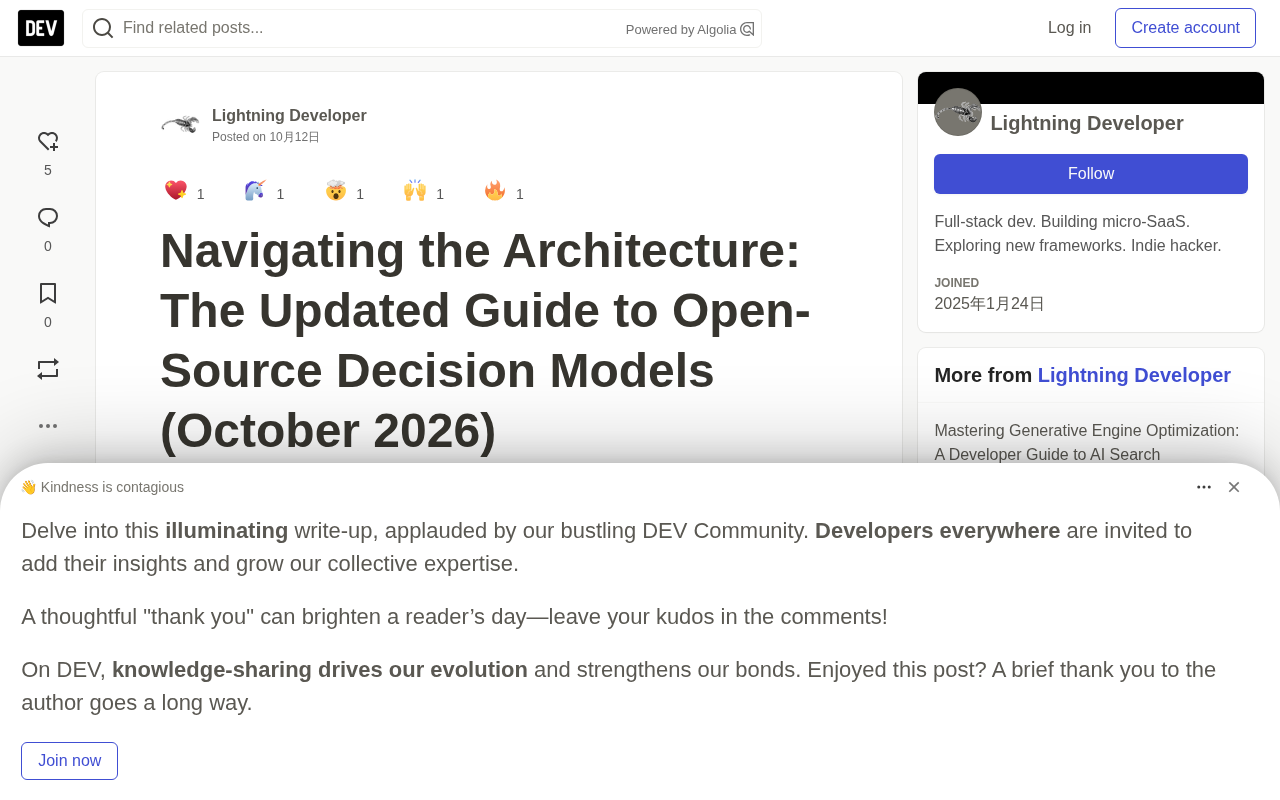Jump to comments via speech bubble icon
This screenshot has width=1280, height=800.
click(48, 218)
